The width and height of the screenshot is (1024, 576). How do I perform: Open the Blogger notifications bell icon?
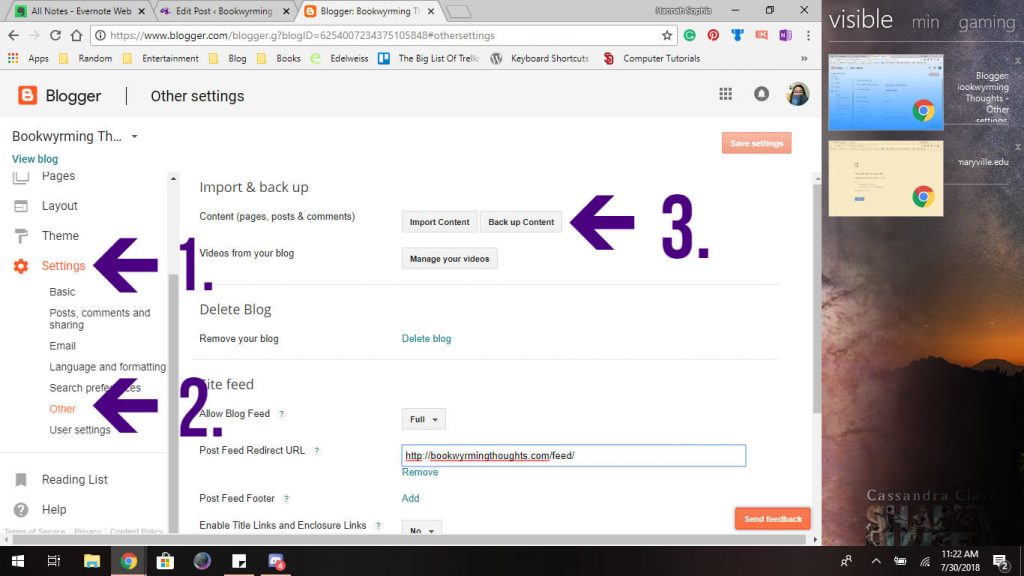click(x=761, y=94)
